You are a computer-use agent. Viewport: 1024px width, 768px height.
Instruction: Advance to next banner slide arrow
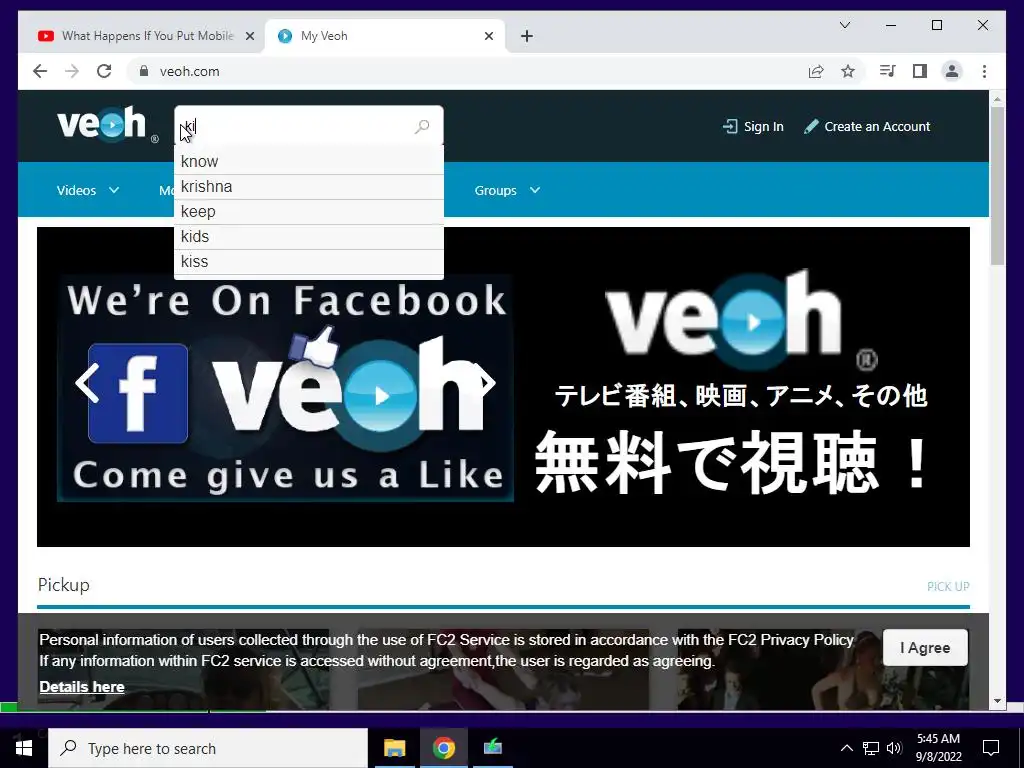487,382
